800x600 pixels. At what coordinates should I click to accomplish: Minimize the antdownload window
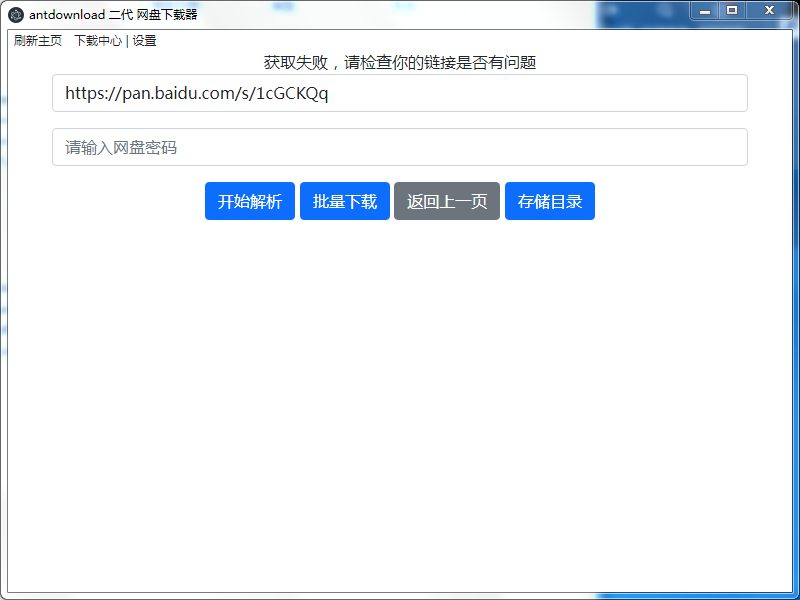coord(705,10)
